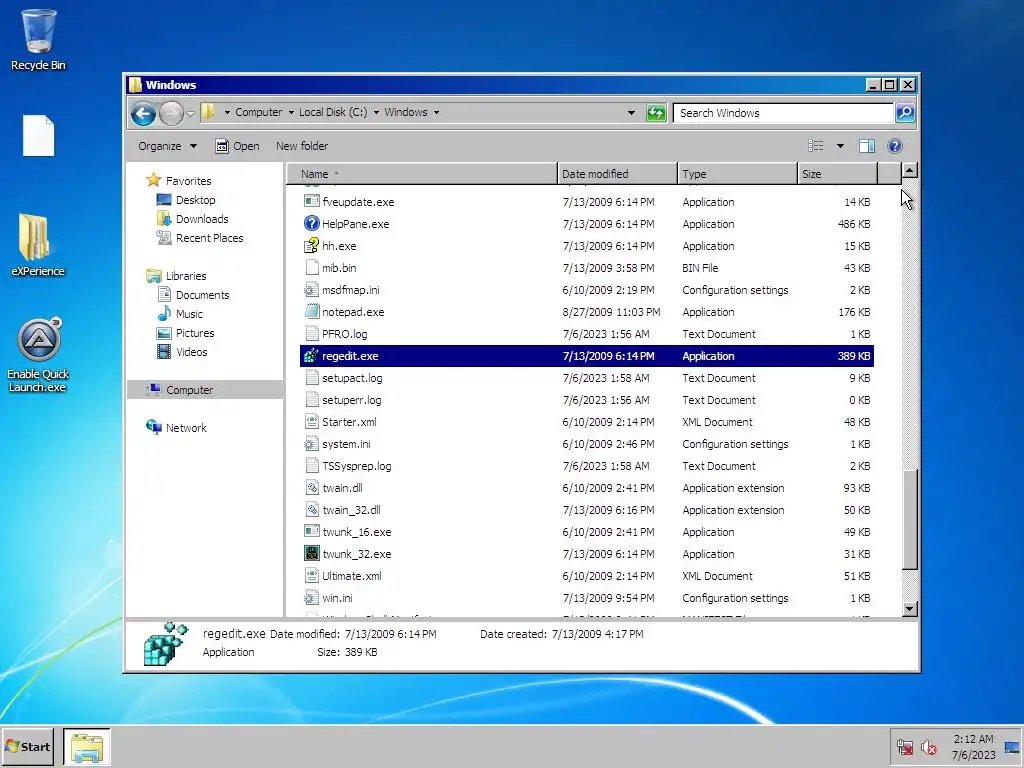This screenshot has height=768, width=1024.
Task: Select the Starter.xml file icon
Action: coord(312,422)
